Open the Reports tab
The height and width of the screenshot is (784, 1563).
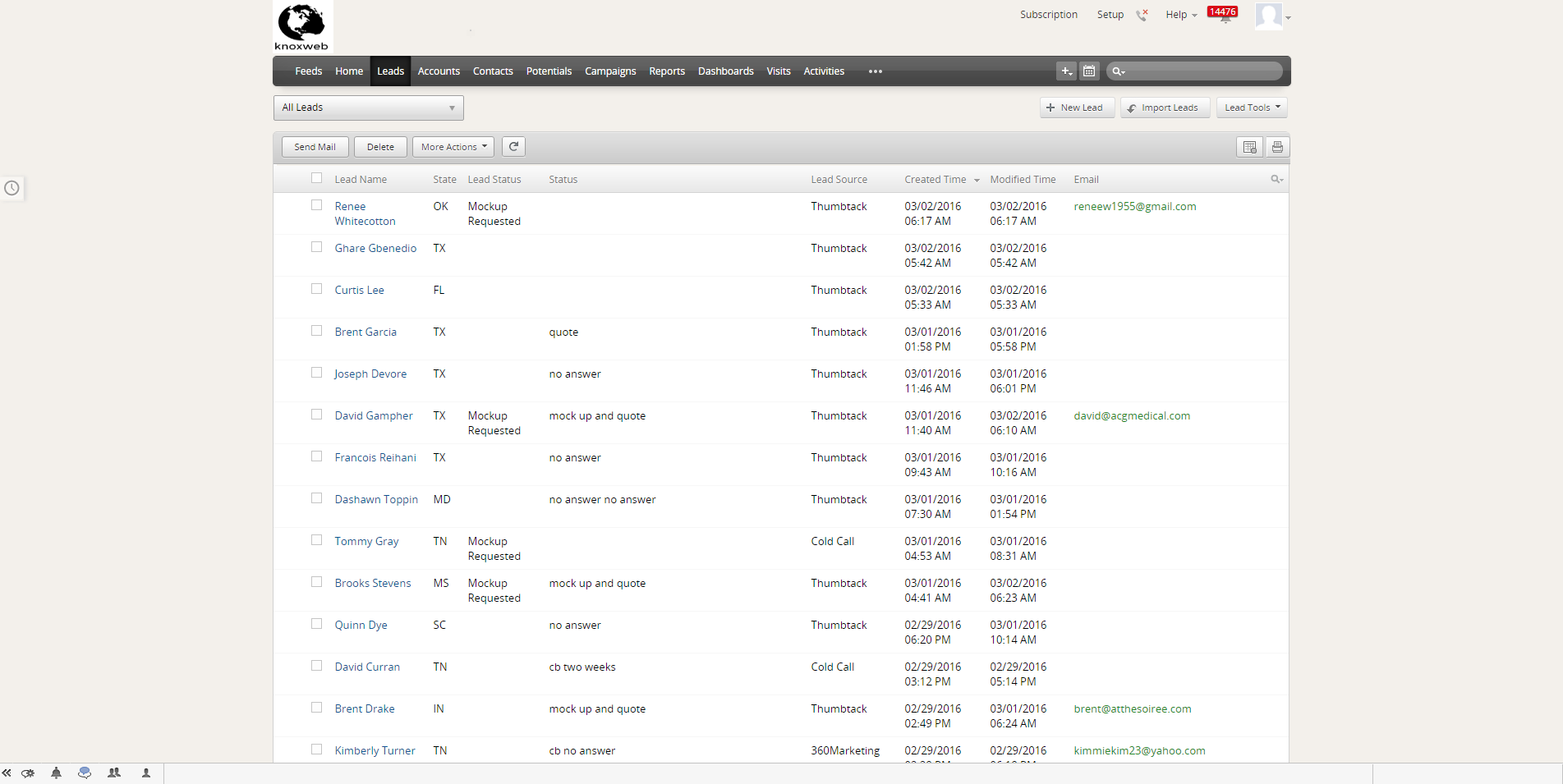coord(667,71)
